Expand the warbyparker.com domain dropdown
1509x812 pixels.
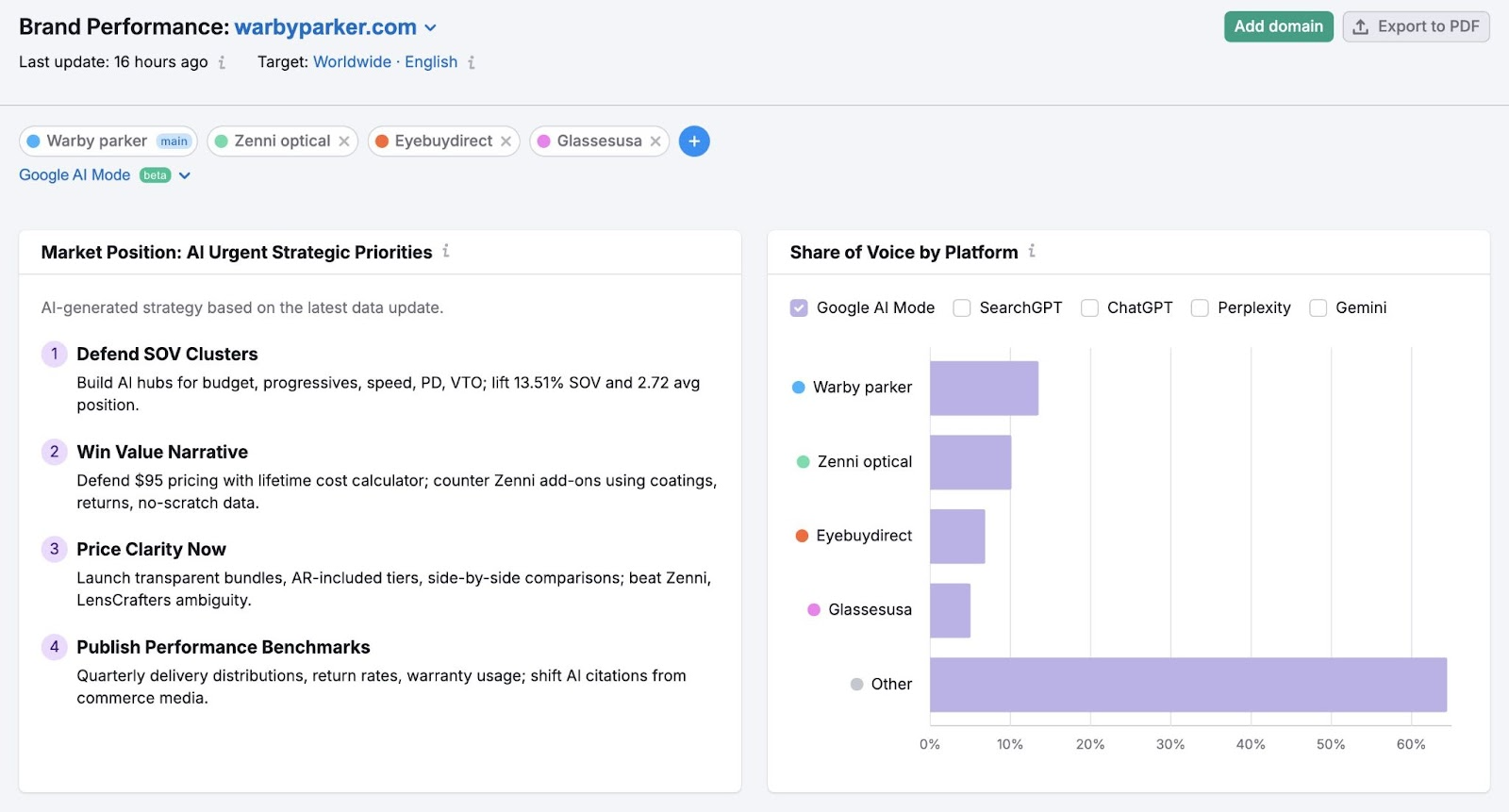(431, 28)
